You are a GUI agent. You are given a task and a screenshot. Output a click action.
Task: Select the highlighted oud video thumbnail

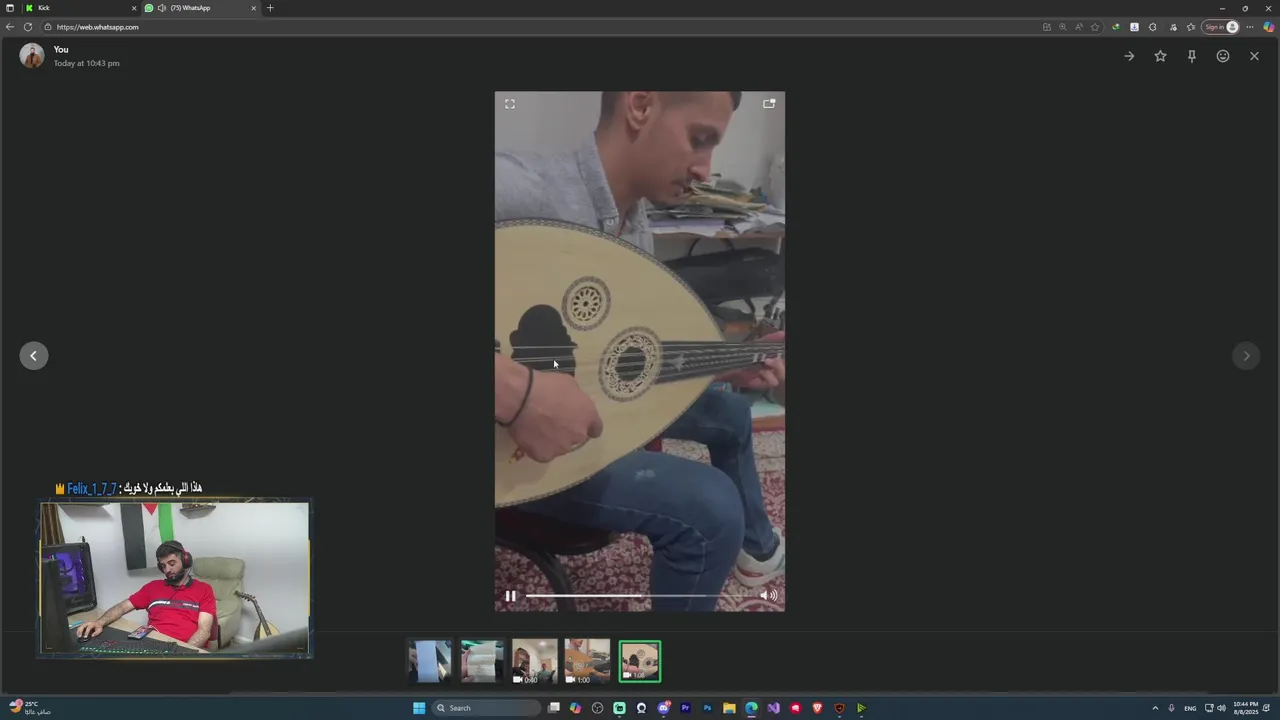(x=640, y=661)
